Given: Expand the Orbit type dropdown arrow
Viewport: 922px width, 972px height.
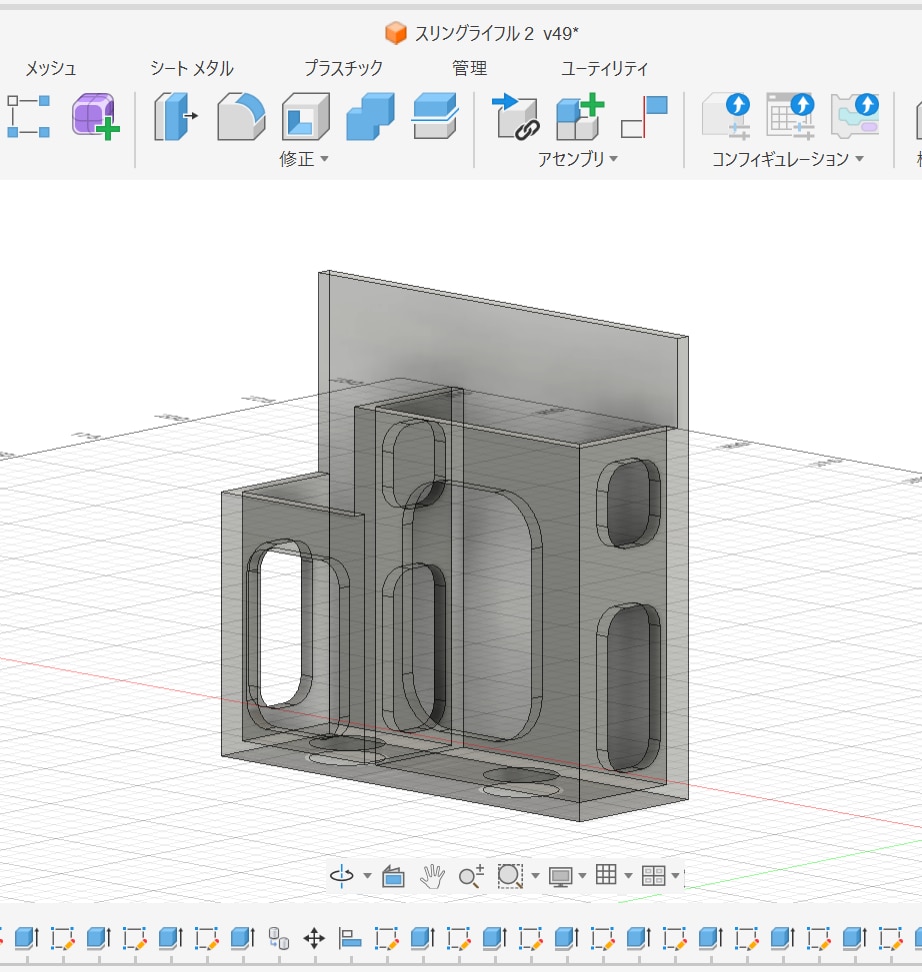Looking at the screenshot, I should (x=367, y=876).
